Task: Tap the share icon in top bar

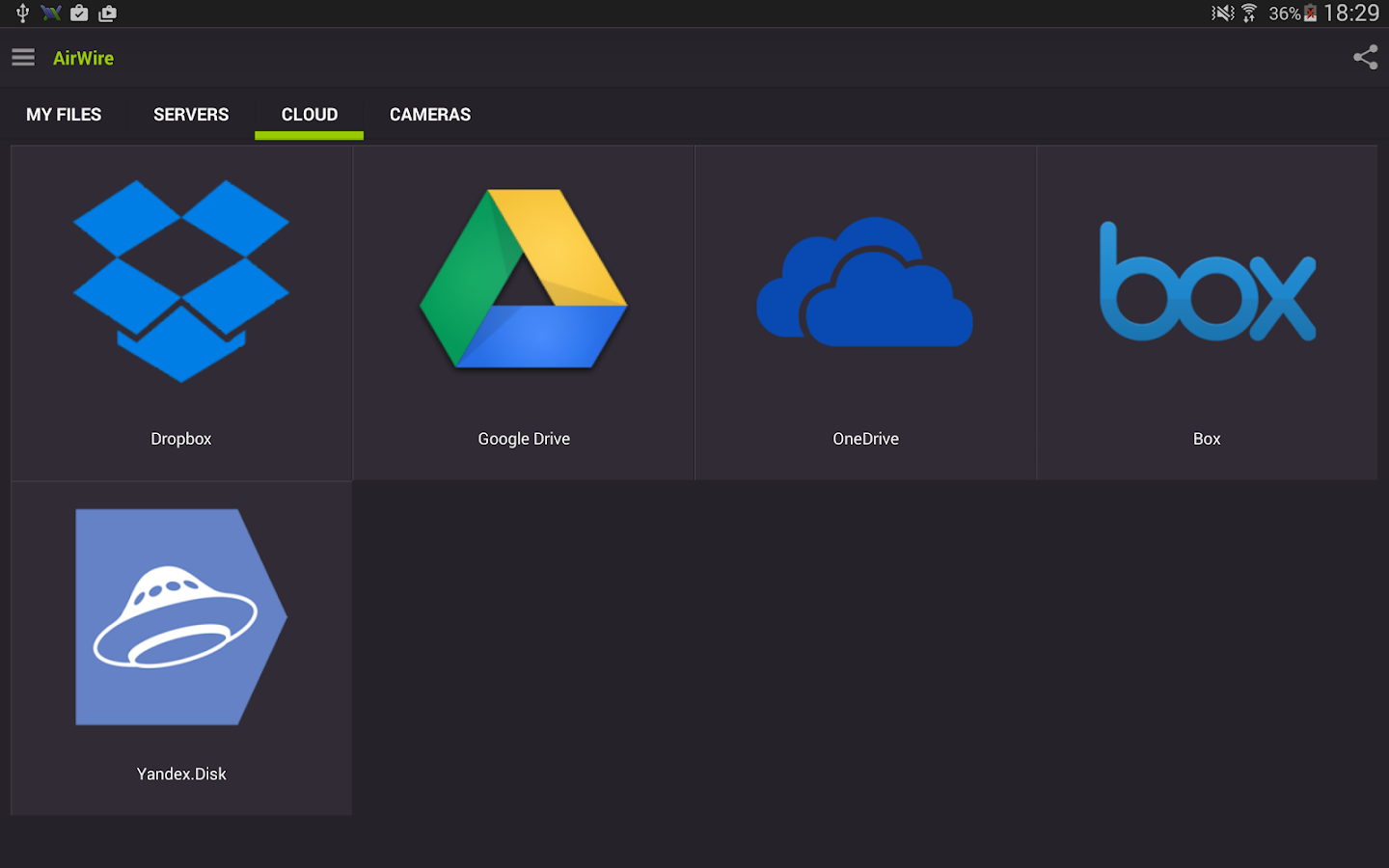Action: 1365,58
